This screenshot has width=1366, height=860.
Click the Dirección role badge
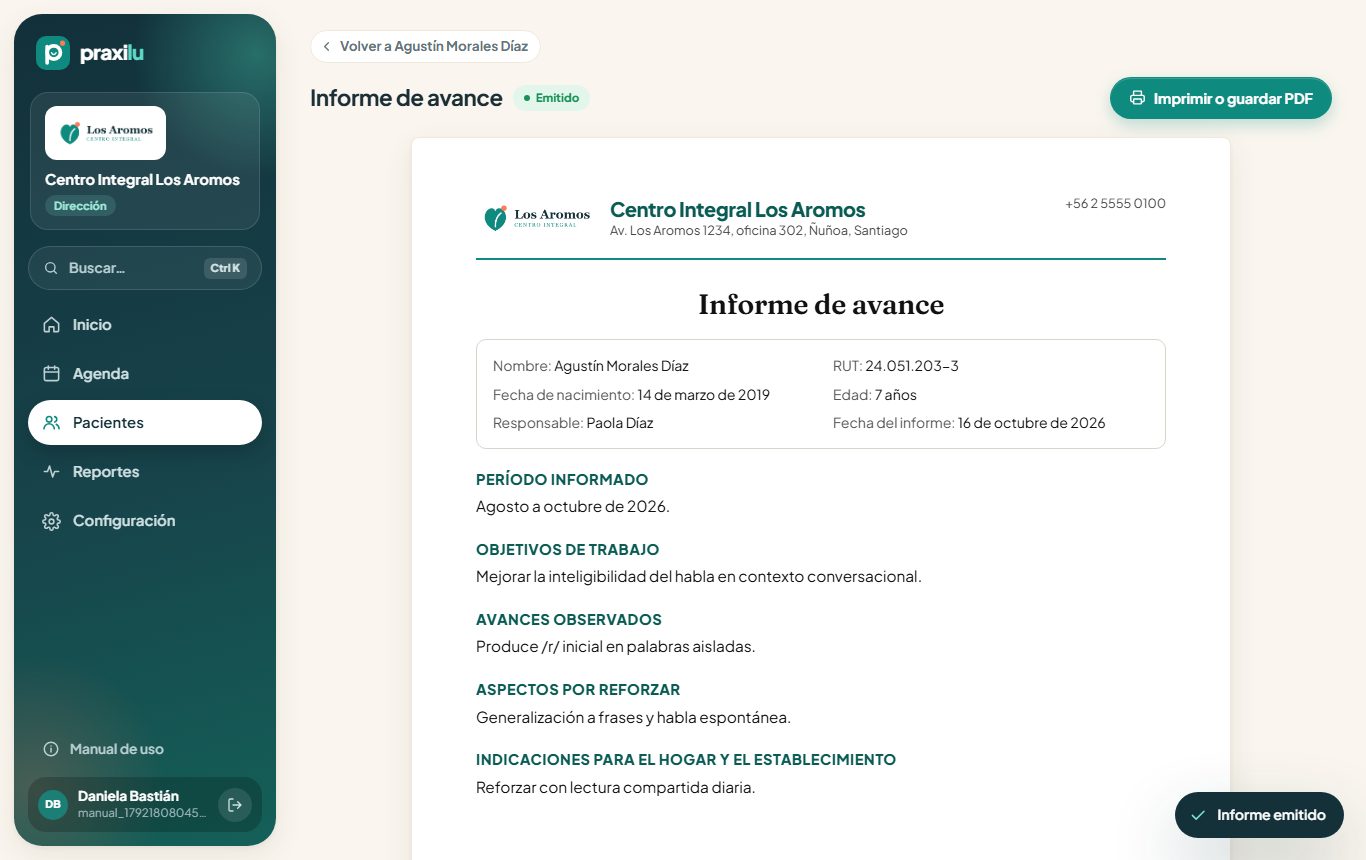point(80,206)
